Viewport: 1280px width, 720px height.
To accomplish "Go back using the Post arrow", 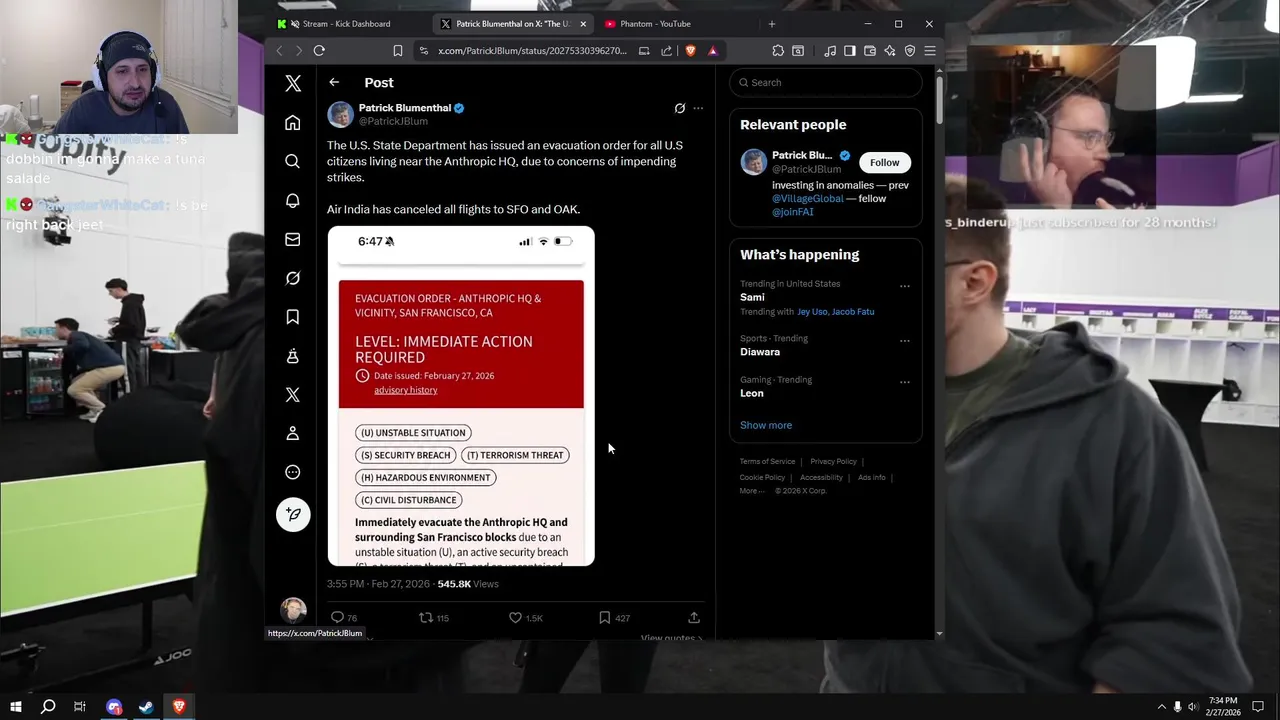I will pos(334,82).
